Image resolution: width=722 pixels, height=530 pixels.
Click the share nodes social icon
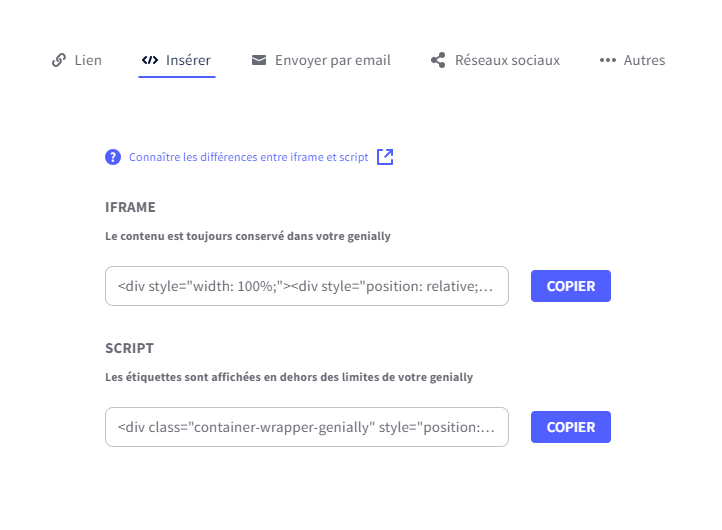(x=438, y=60)
